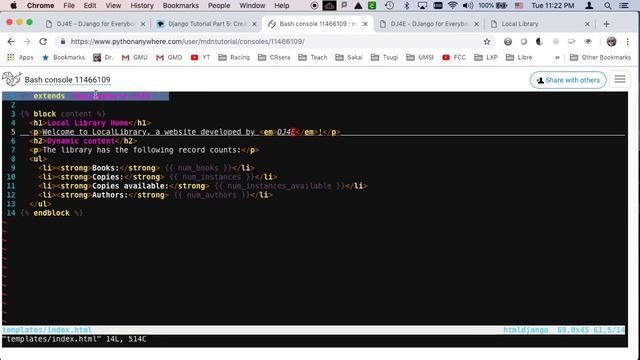Image resolution: width=640 pixels, height=360 pixels.
Task: Close the Bash console 11466109 tab
Action: pos(365,24)
